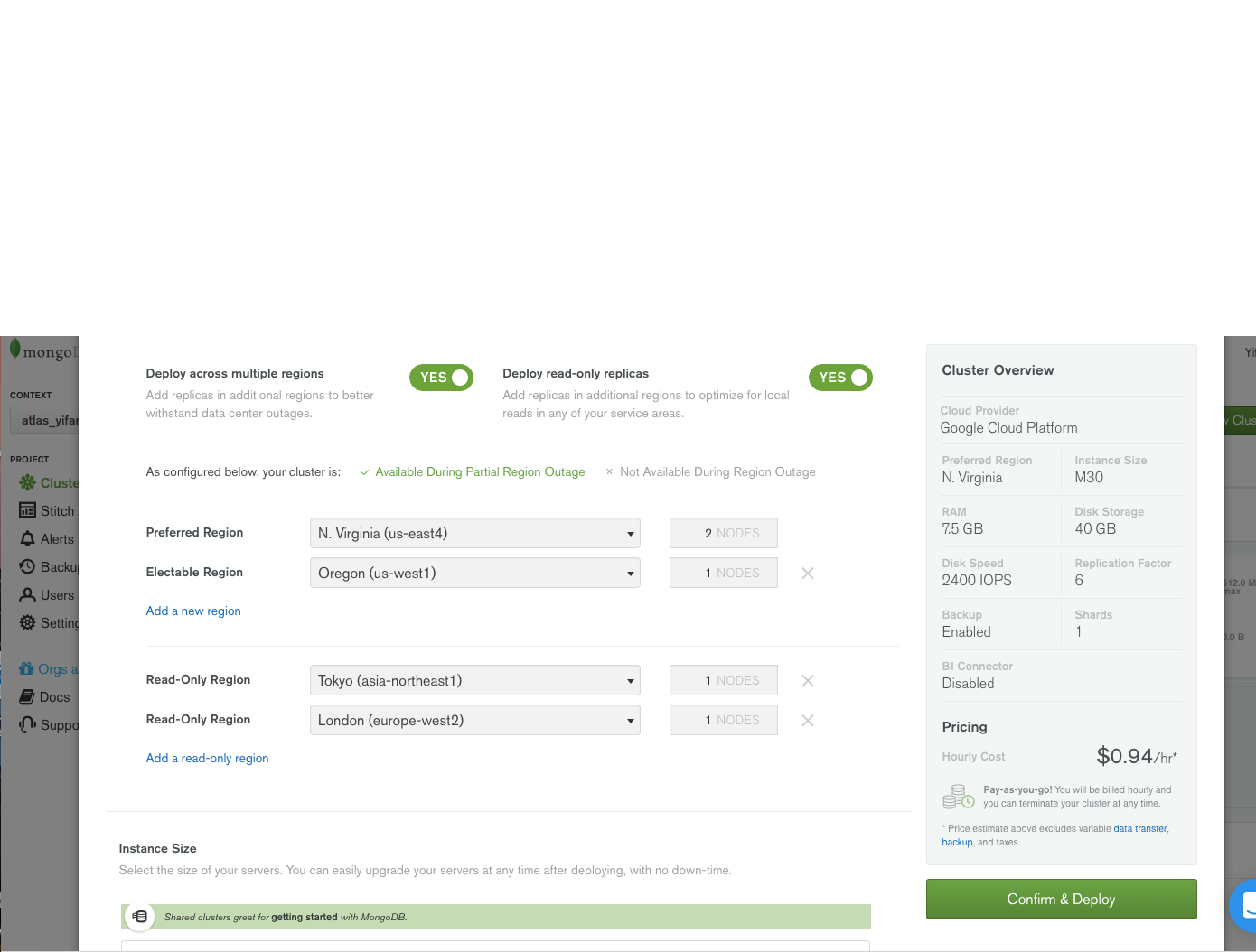Click the Confirm & Deploy button
The image size is (1256, 952).
pos(1061,899)
